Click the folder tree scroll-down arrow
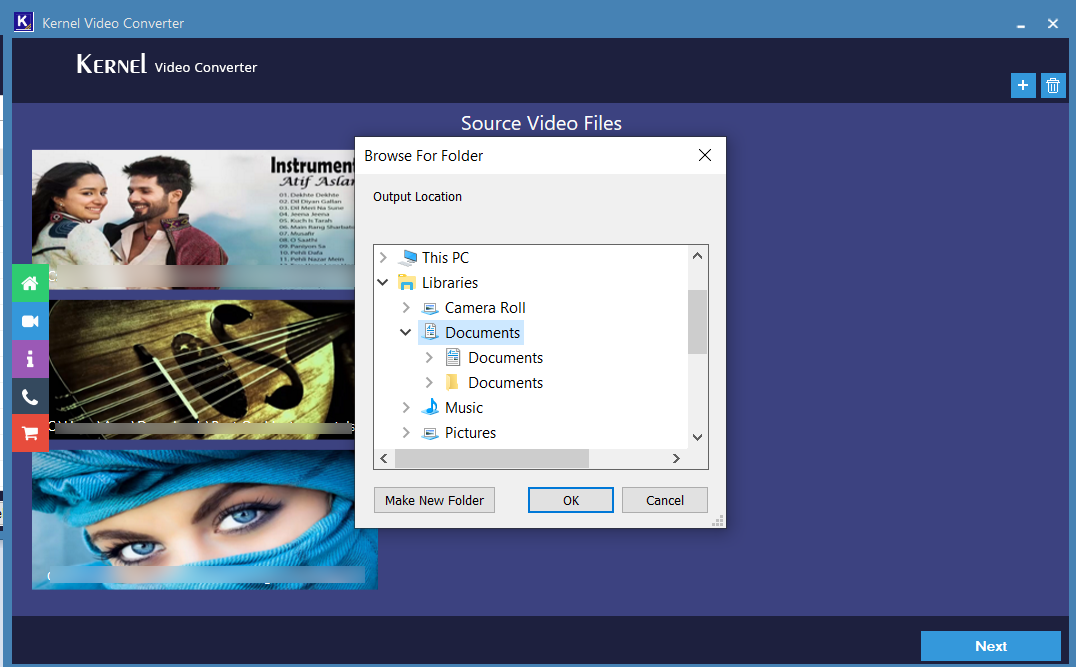 coord(697,437)
